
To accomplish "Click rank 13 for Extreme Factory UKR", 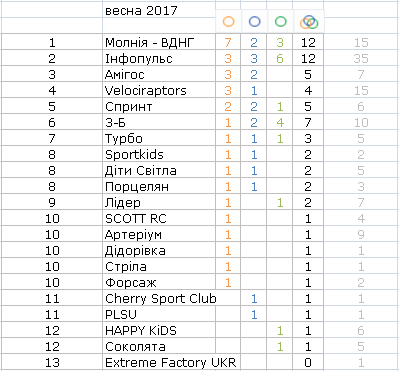I will pyautogui.click(x=52, y=362).
